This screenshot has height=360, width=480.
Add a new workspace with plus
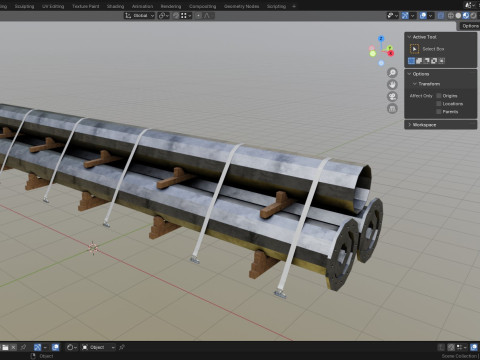(294, 6)
